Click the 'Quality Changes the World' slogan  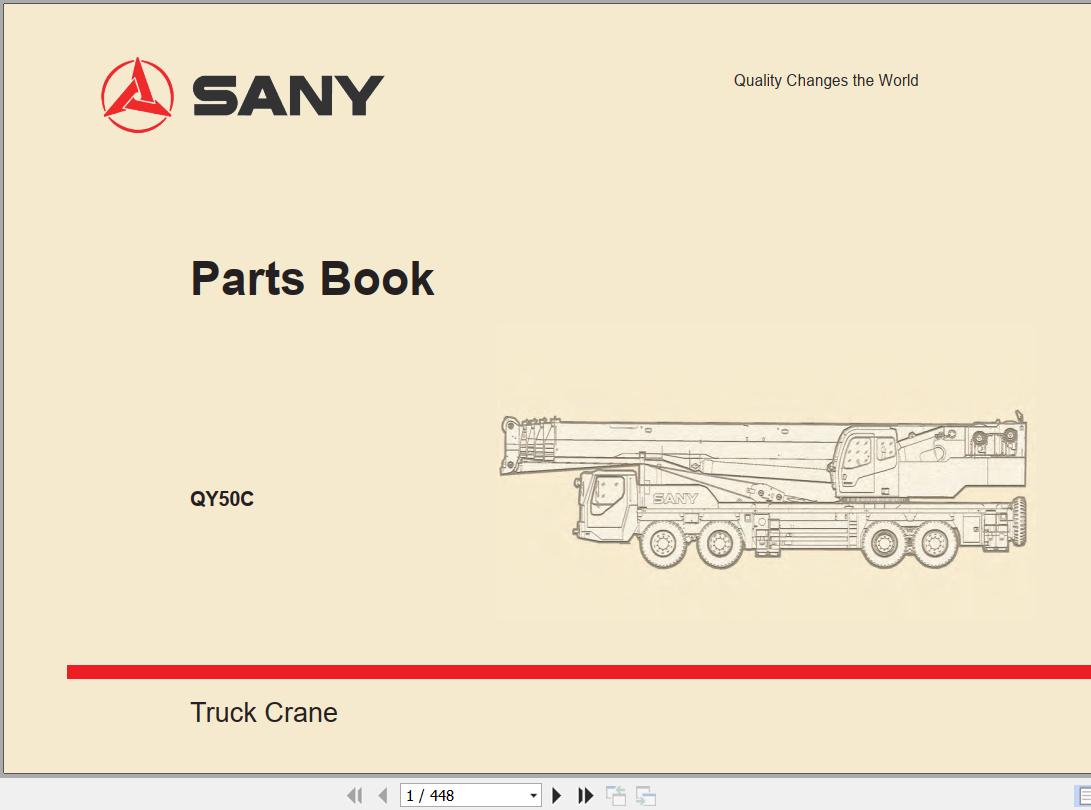pyautogui.click(x=826, y=81)
